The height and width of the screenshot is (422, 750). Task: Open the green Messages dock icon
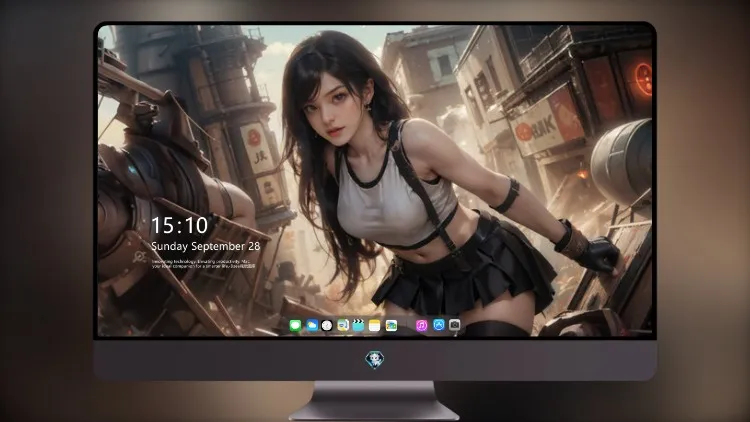point(296,326)
